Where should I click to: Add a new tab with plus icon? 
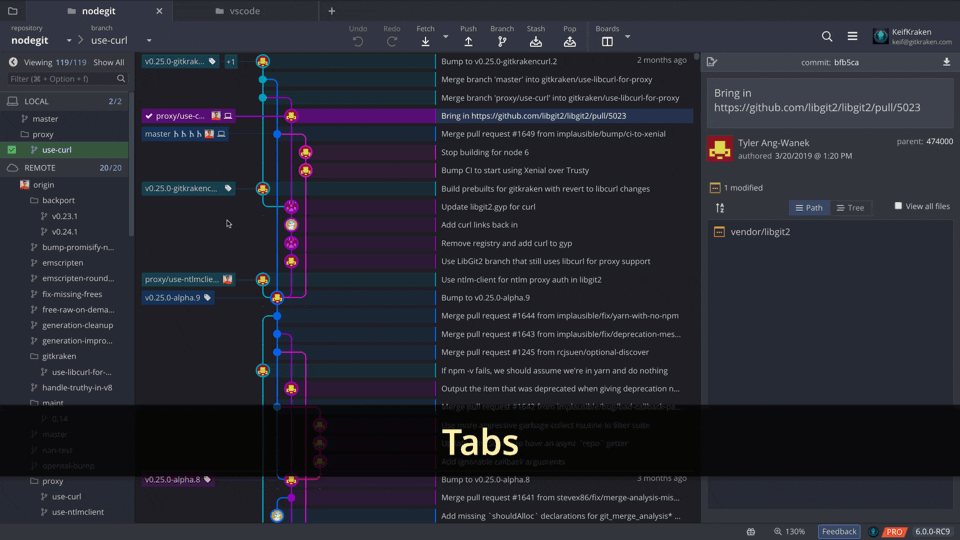point(332,11)
